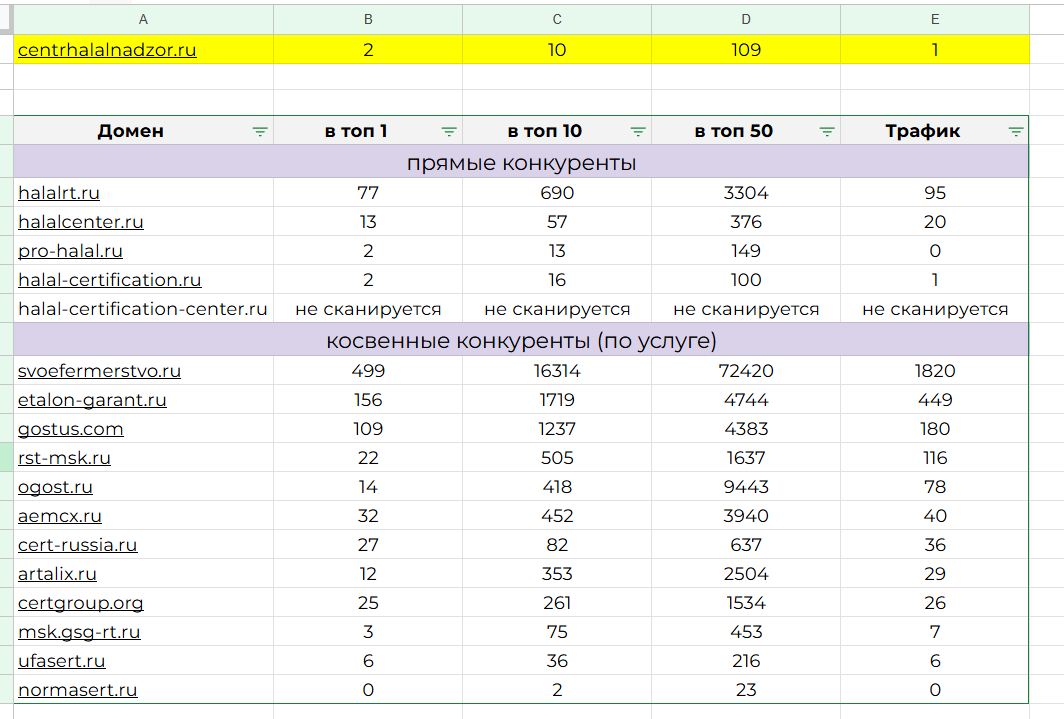Select column C header
The image size is (1064, 719).
557,19
